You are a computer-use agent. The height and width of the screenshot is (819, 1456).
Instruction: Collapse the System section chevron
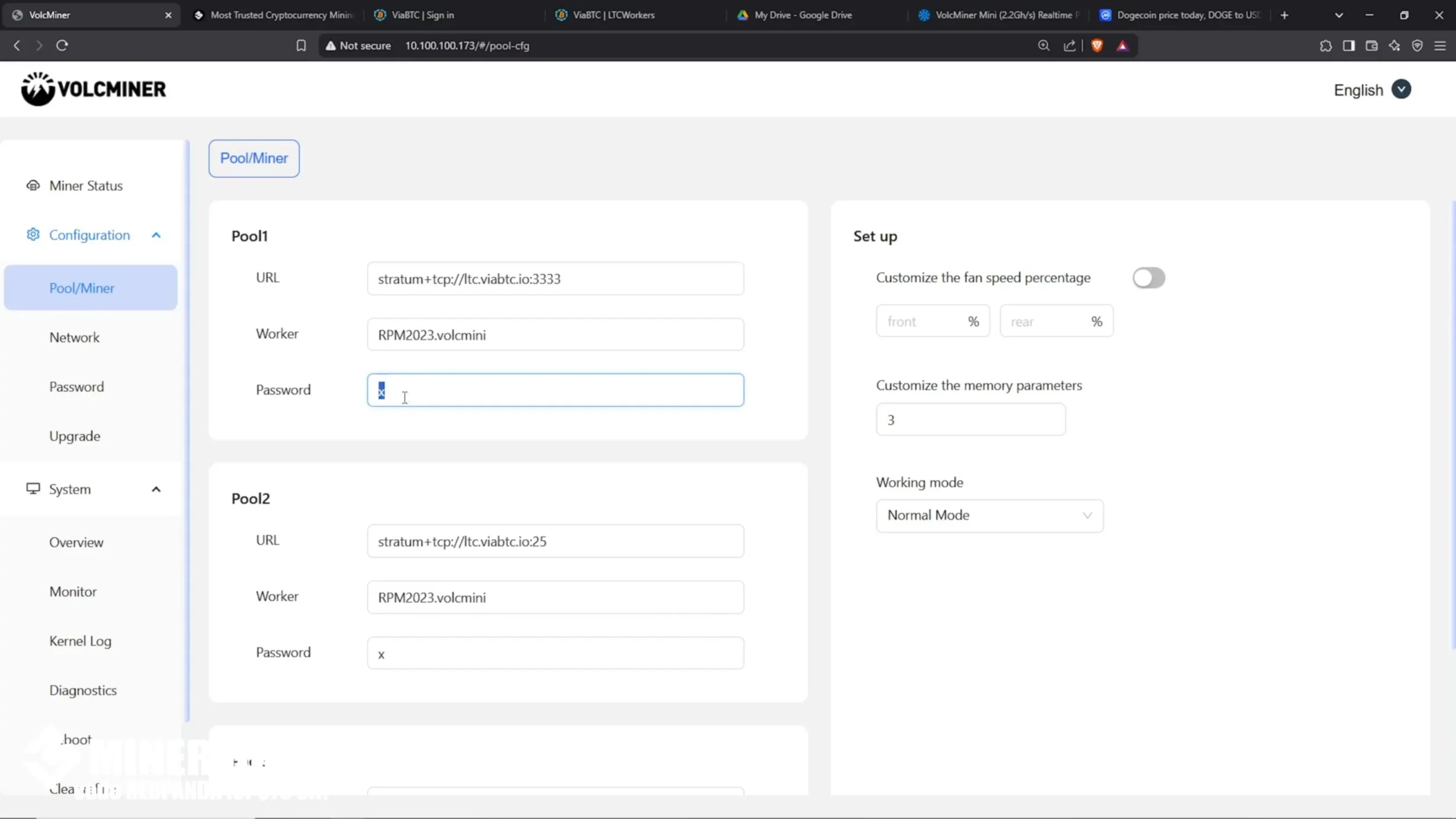(156, 489)
